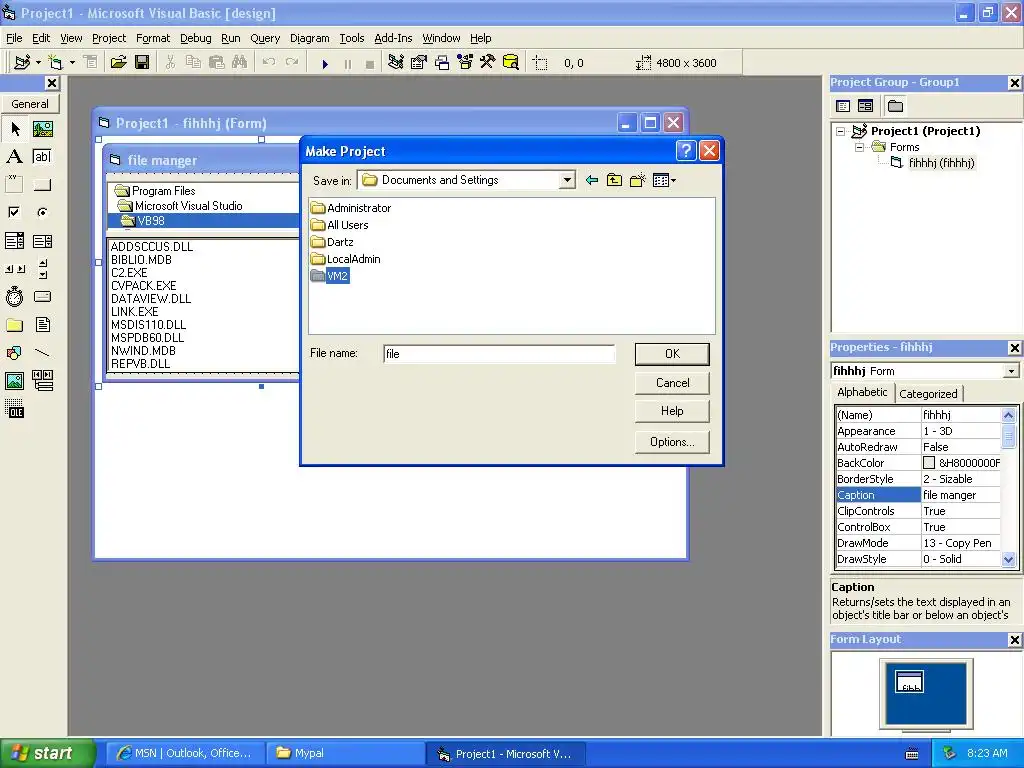This screenshot has height=768, width=1024.
Task: Select the OLE container tool
Action: point(14,409)
